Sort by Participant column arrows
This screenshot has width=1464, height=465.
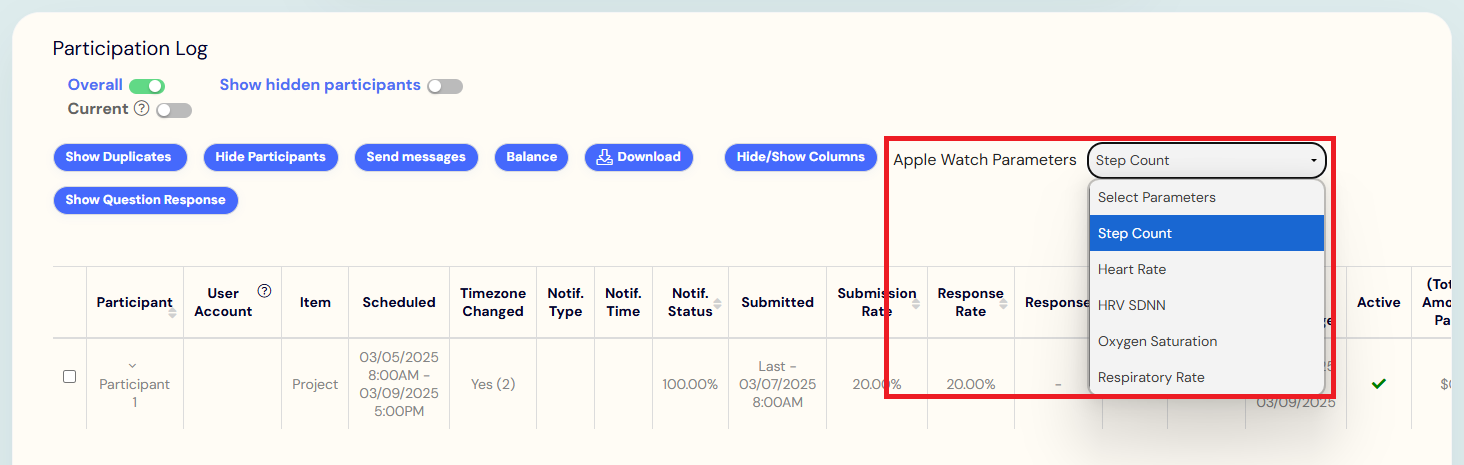click(x=172, y=312)
